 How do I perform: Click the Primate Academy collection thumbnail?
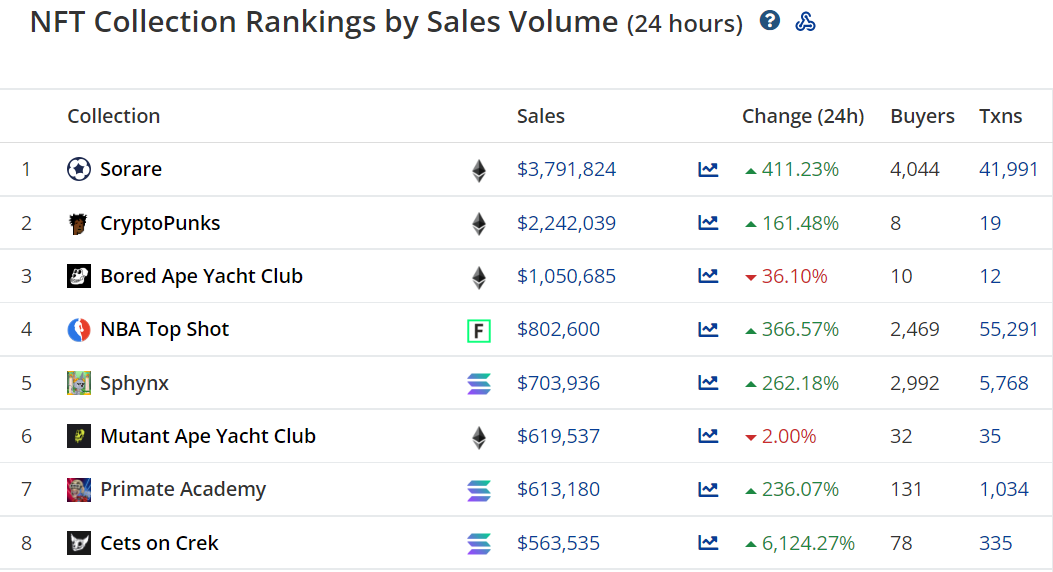click(79, 490)
